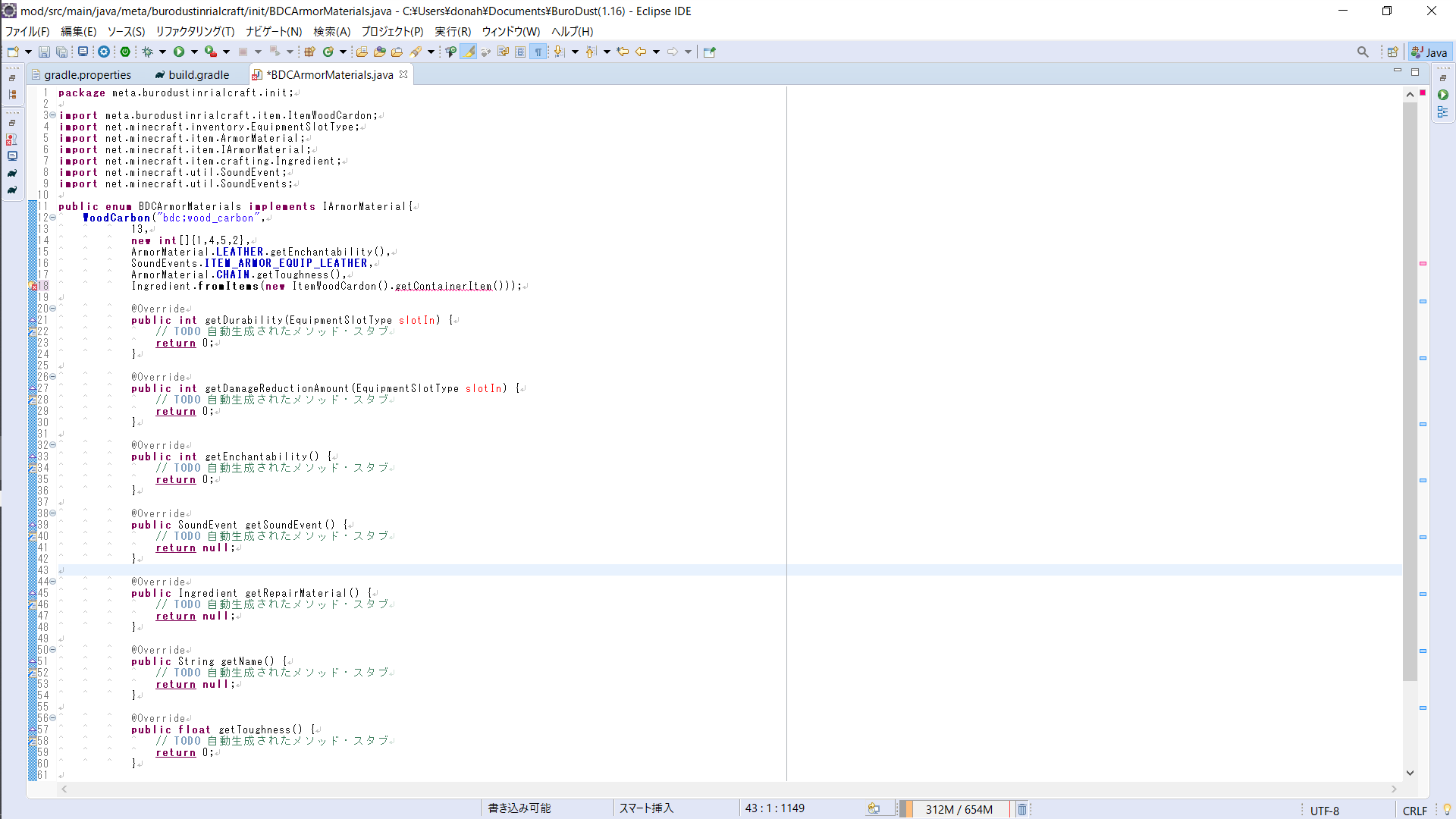
Task: Click the New Java Package icon
Action: coord(309,52)
